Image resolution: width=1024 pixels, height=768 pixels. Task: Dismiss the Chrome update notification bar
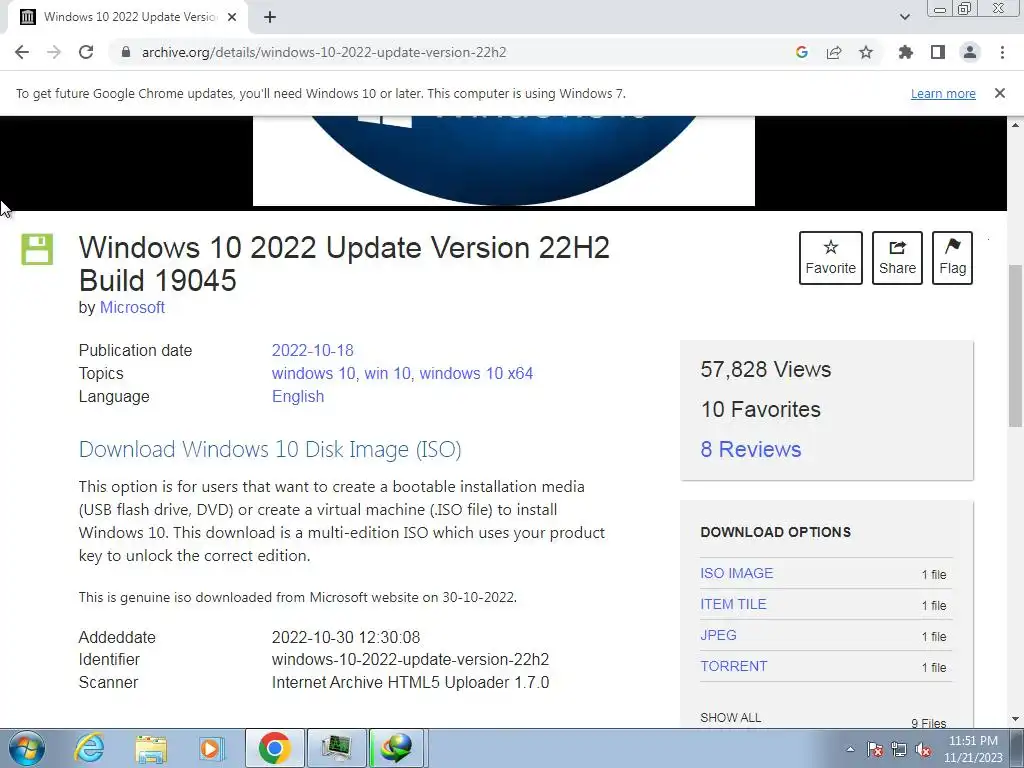coord(1000,93)
